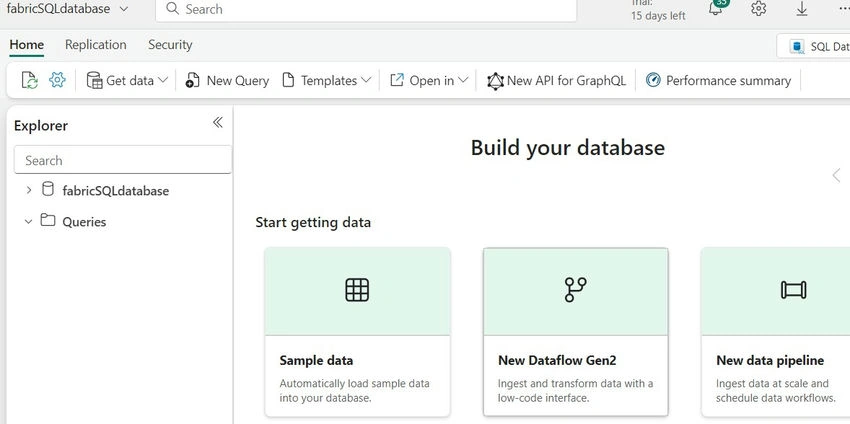The height and width of the screenshot is (424, 850).
Task: Click the Explorer search field
Action: [123, 160]
